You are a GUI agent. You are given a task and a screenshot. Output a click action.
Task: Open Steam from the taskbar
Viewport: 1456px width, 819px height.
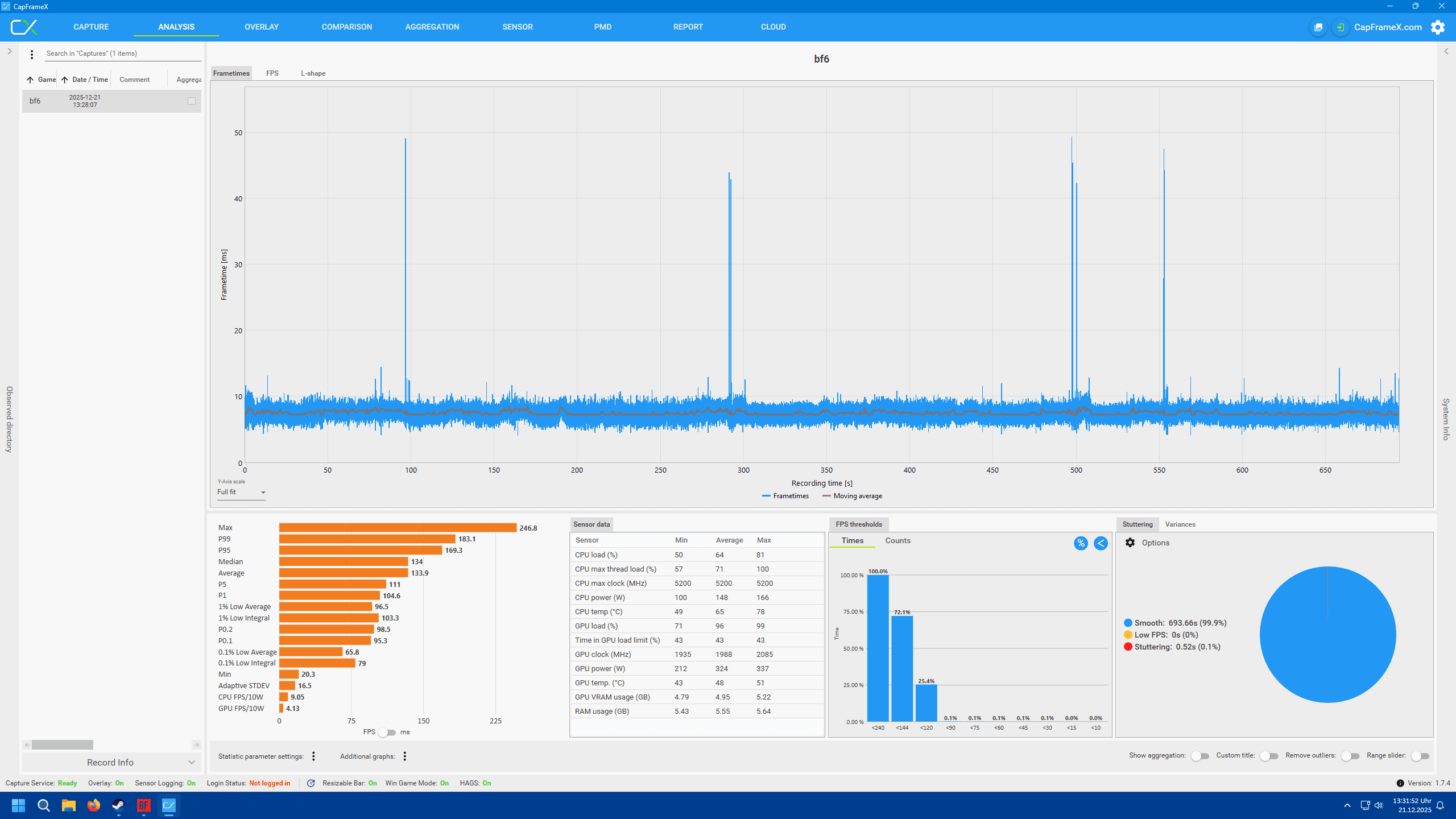click(x=118, y=805)
